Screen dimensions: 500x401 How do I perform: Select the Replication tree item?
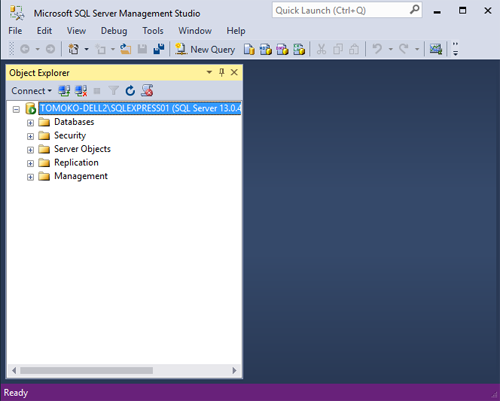tap(76, 163)
